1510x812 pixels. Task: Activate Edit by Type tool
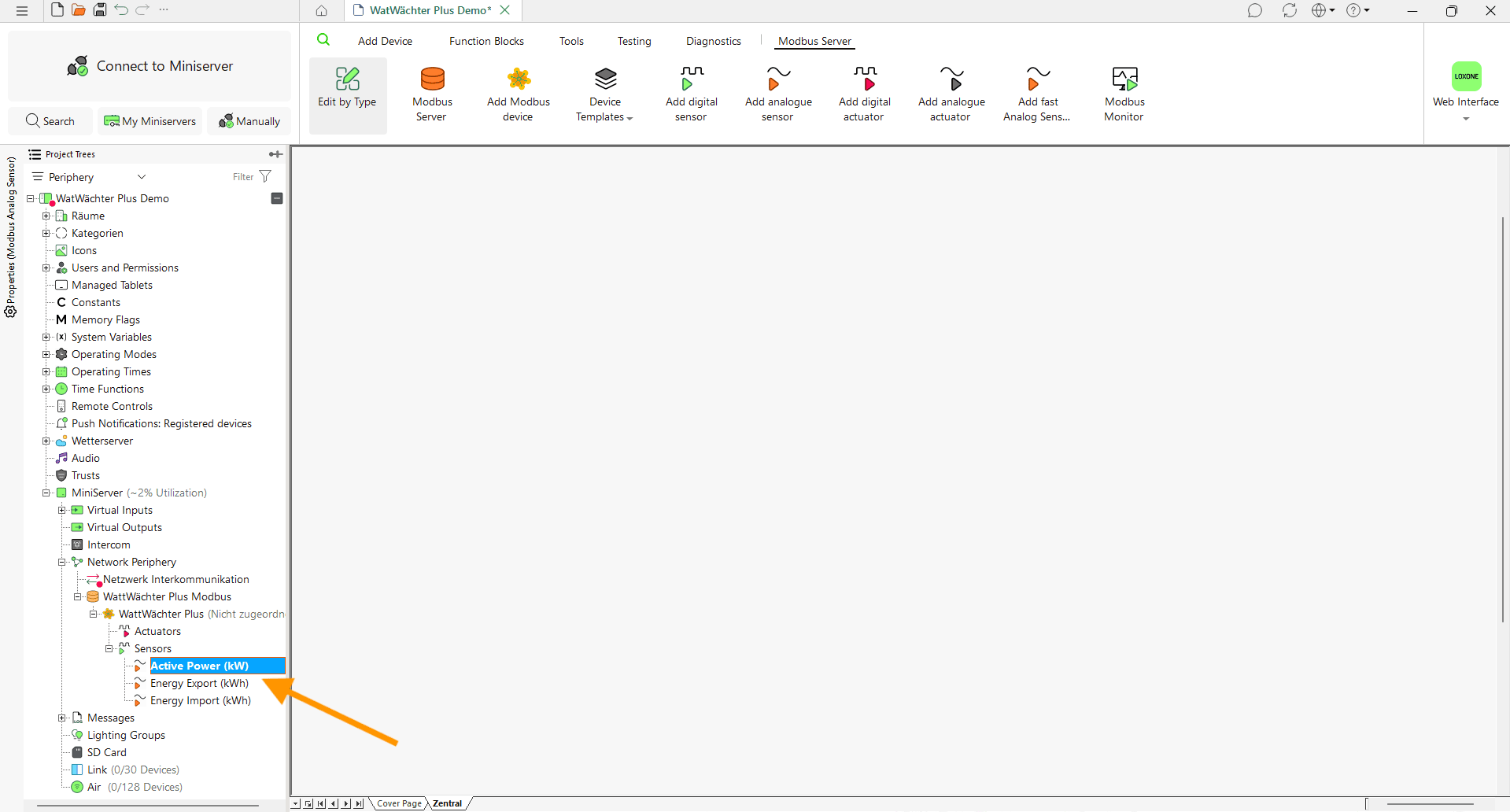[x=347, y=95]
